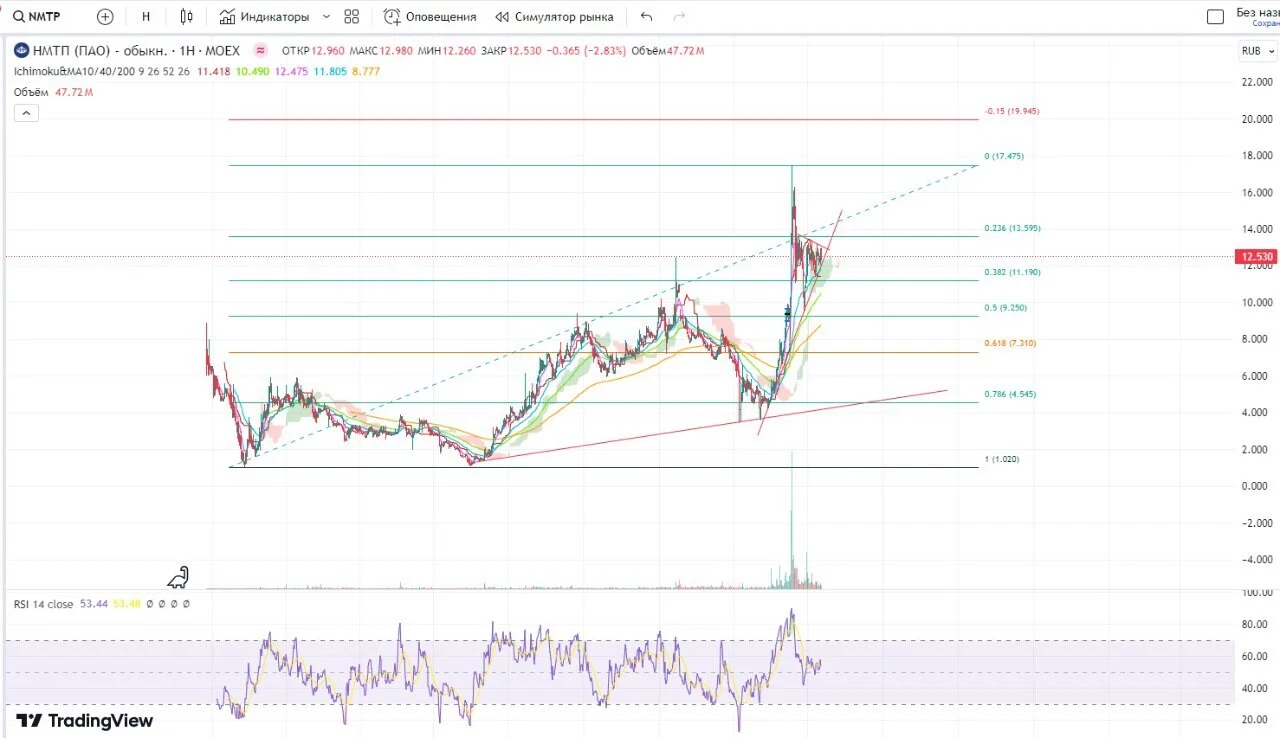
Task: Click the magenta 12.475 indicator value
Action: (289, 71)
